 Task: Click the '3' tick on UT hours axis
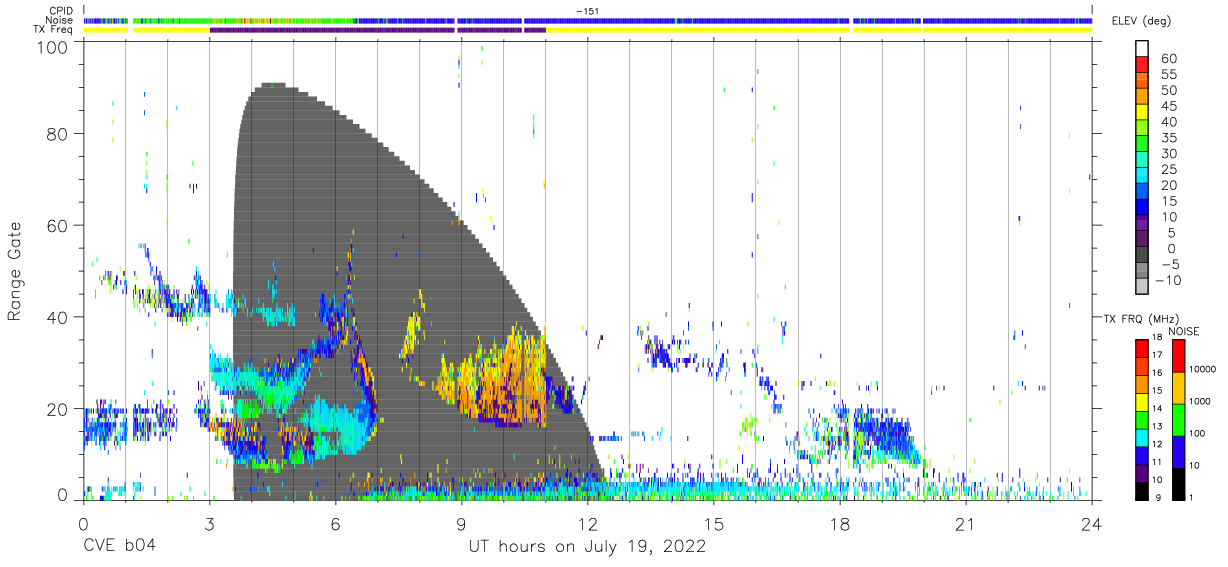pos(209,525)
